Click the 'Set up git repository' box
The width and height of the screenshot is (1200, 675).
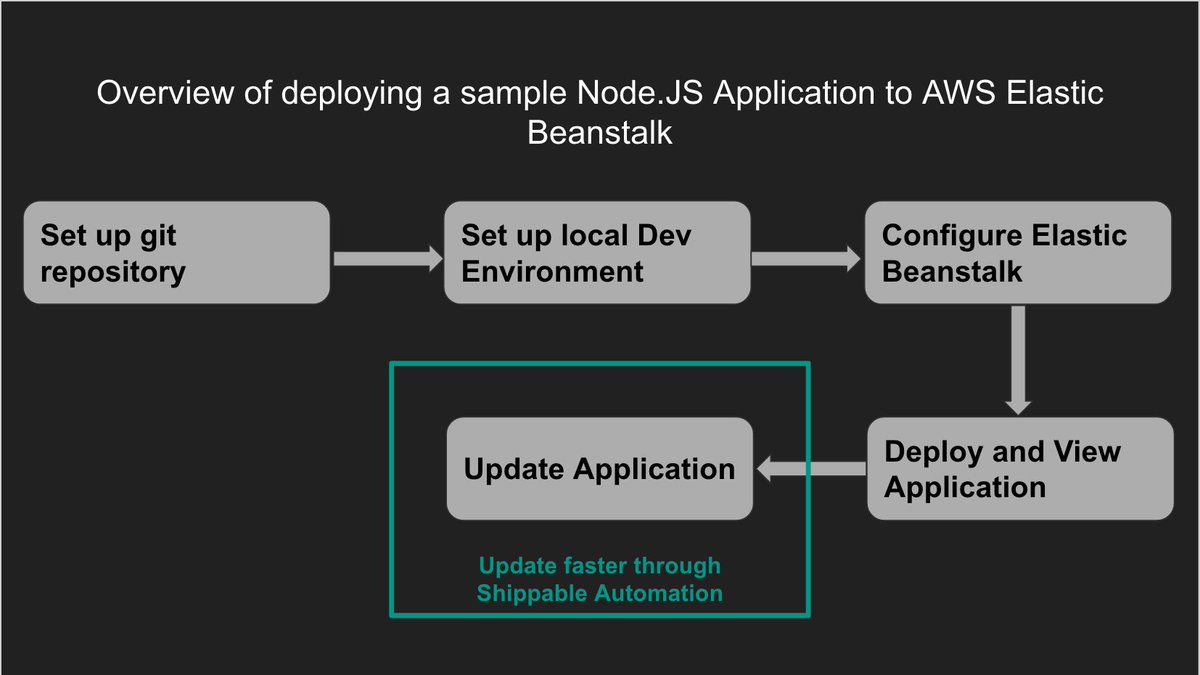coord(176,253)
